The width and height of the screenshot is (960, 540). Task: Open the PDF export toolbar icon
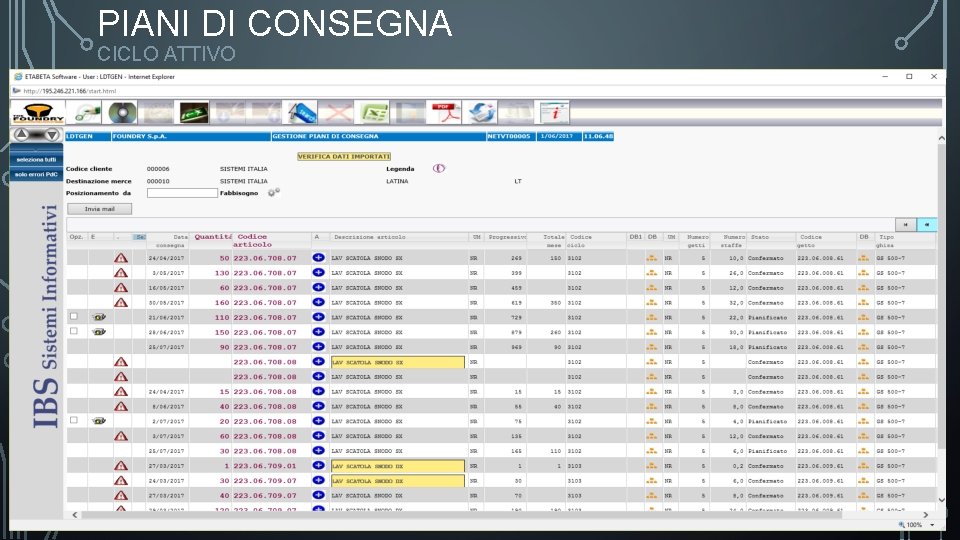444,113
